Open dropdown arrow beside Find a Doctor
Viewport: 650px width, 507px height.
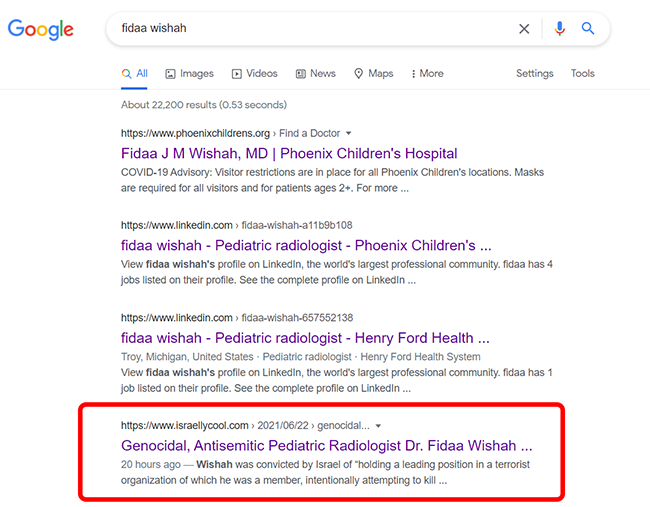[x=349, y=133]
